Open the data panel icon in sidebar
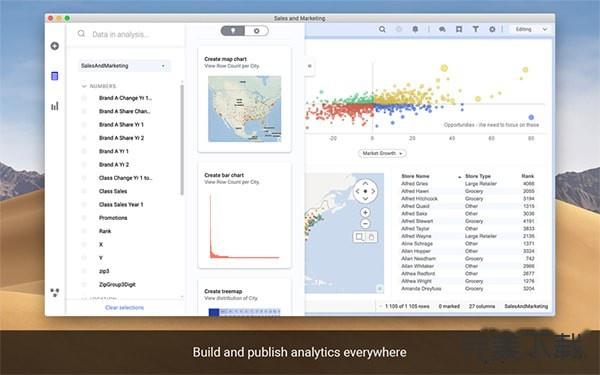This screenshot has width=600, height=375. [x=55, y=76]
